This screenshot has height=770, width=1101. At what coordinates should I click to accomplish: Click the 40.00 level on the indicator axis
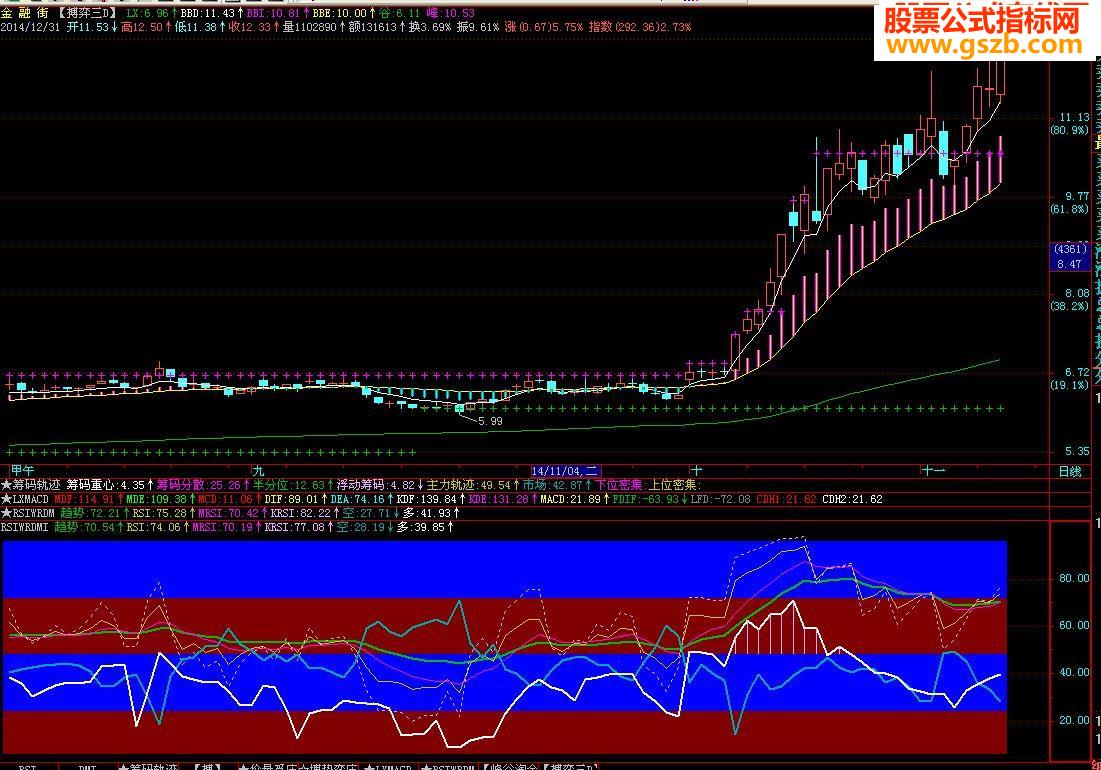tap(1074, 672)
